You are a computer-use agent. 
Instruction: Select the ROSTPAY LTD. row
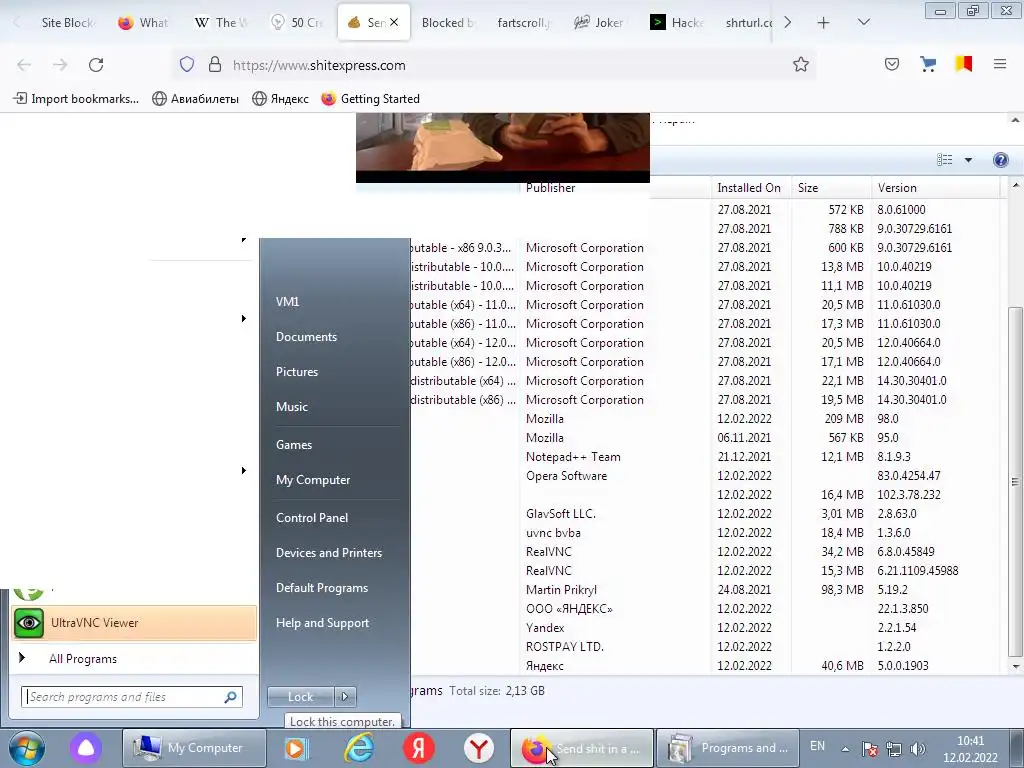pyautogui.click(x=705, y=647)
